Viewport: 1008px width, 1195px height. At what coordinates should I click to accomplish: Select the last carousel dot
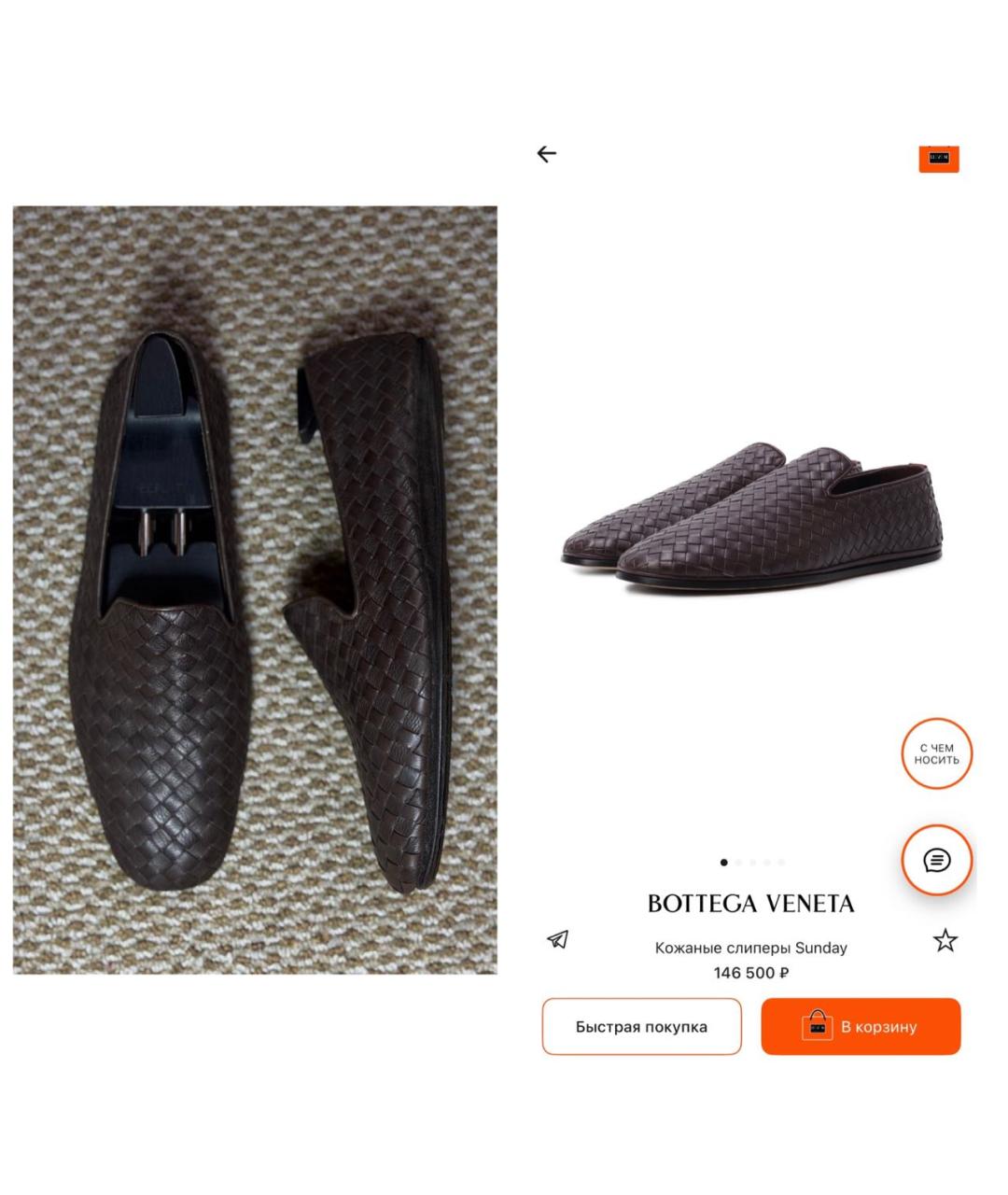[x=779, y=862]
